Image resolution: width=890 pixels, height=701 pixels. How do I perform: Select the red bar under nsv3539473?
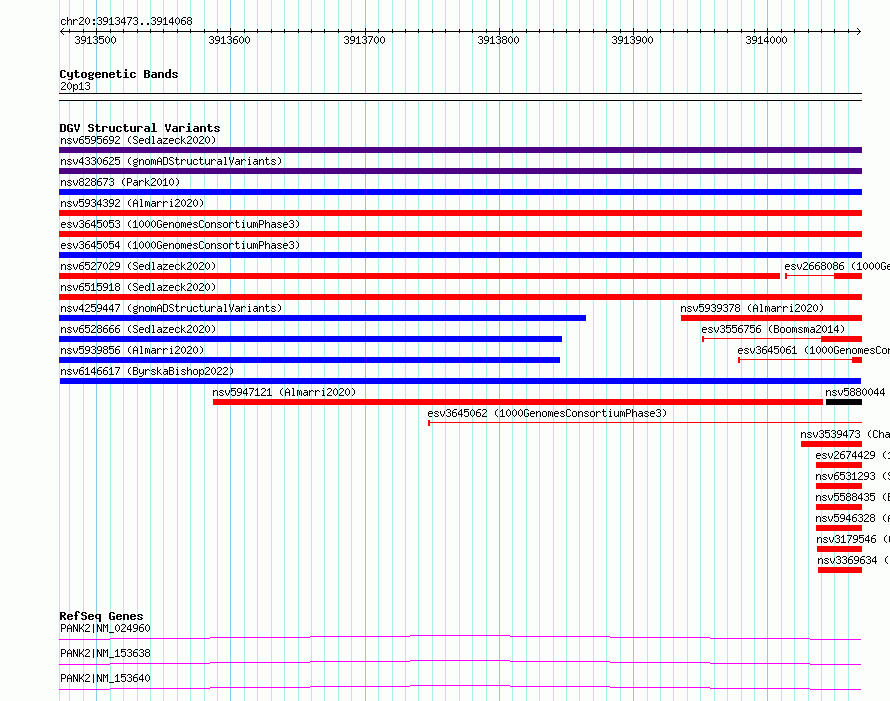coord(832,444)
